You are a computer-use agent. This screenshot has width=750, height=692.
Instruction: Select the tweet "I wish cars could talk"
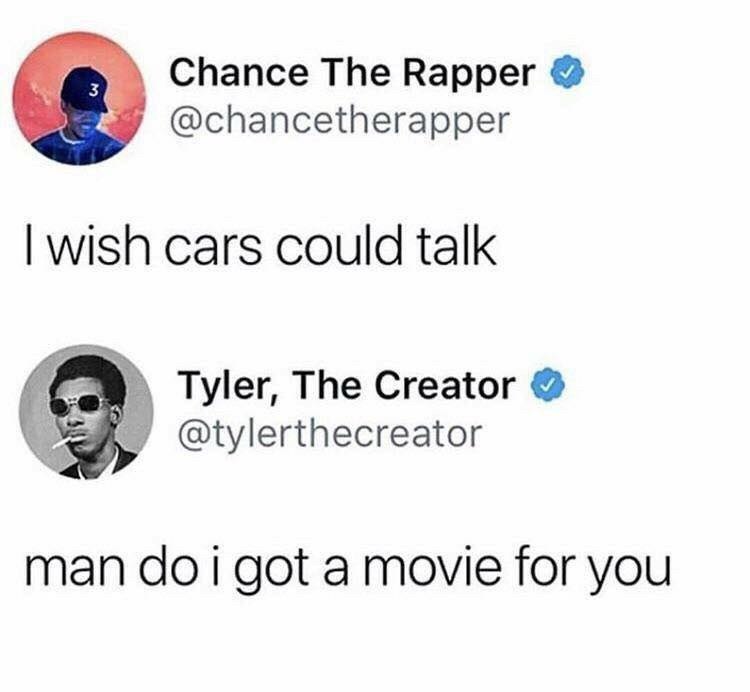pyautogui.click(x=260, y=248)
